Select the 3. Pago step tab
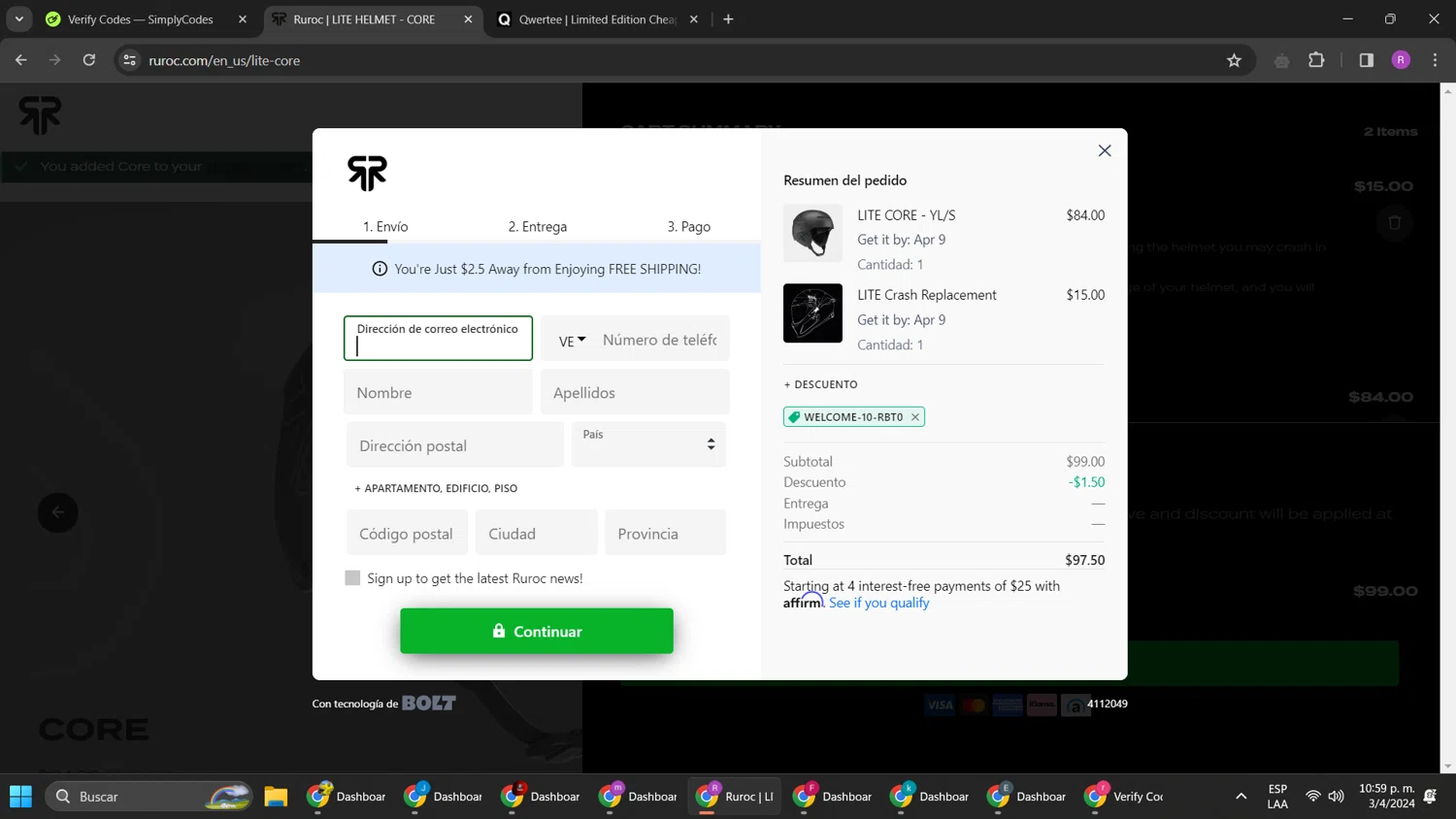The width and height of the screenshot is (1456, 819). pos(689,226)
